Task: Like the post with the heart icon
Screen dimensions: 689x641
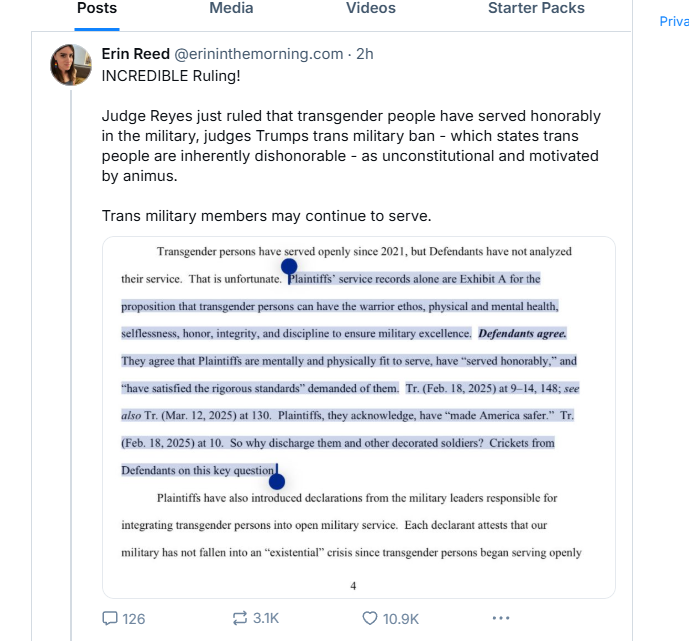Action: pos(369,618)
